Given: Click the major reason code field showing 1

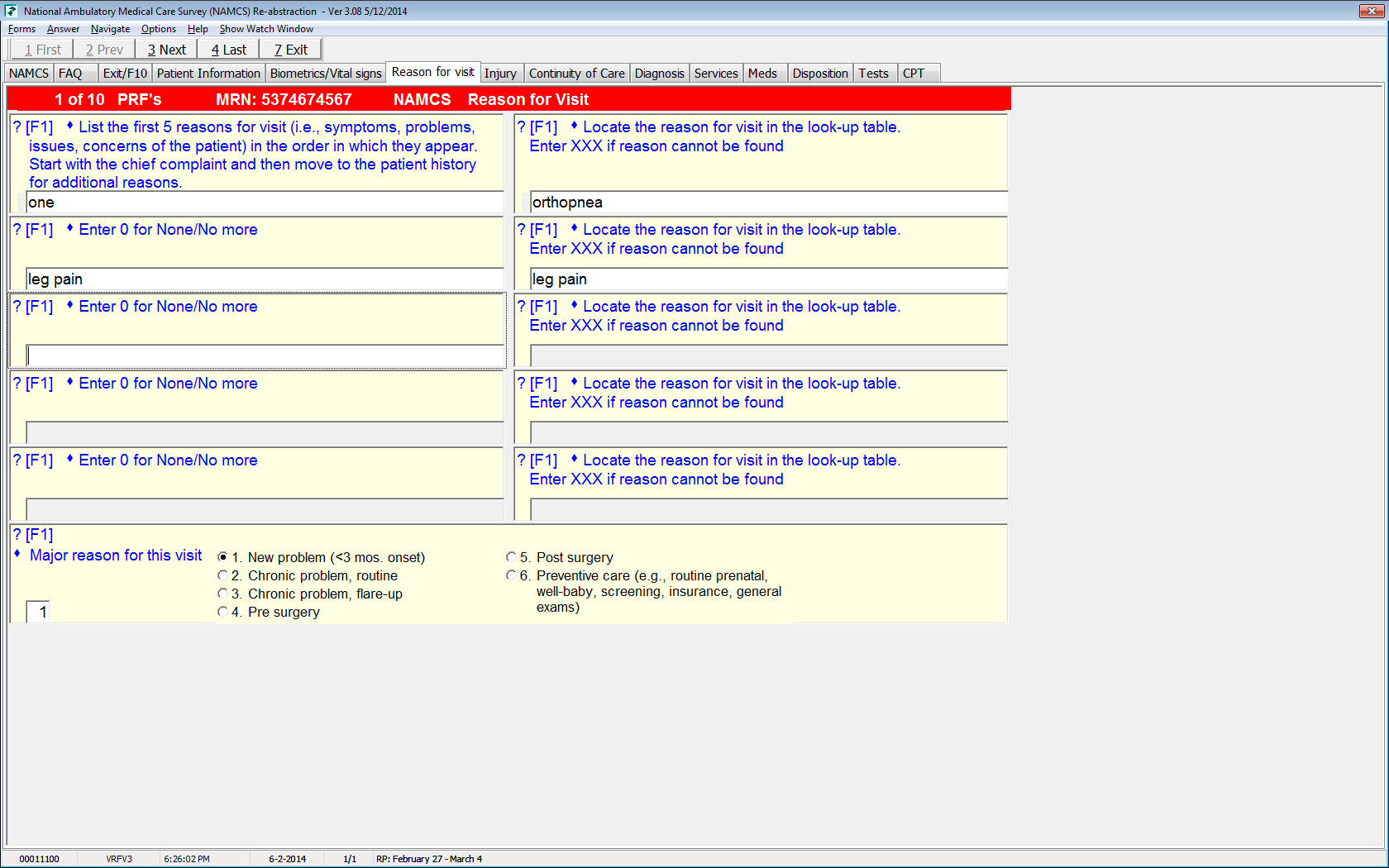Looking at the screenshot, I should click(x=38, y=613).
